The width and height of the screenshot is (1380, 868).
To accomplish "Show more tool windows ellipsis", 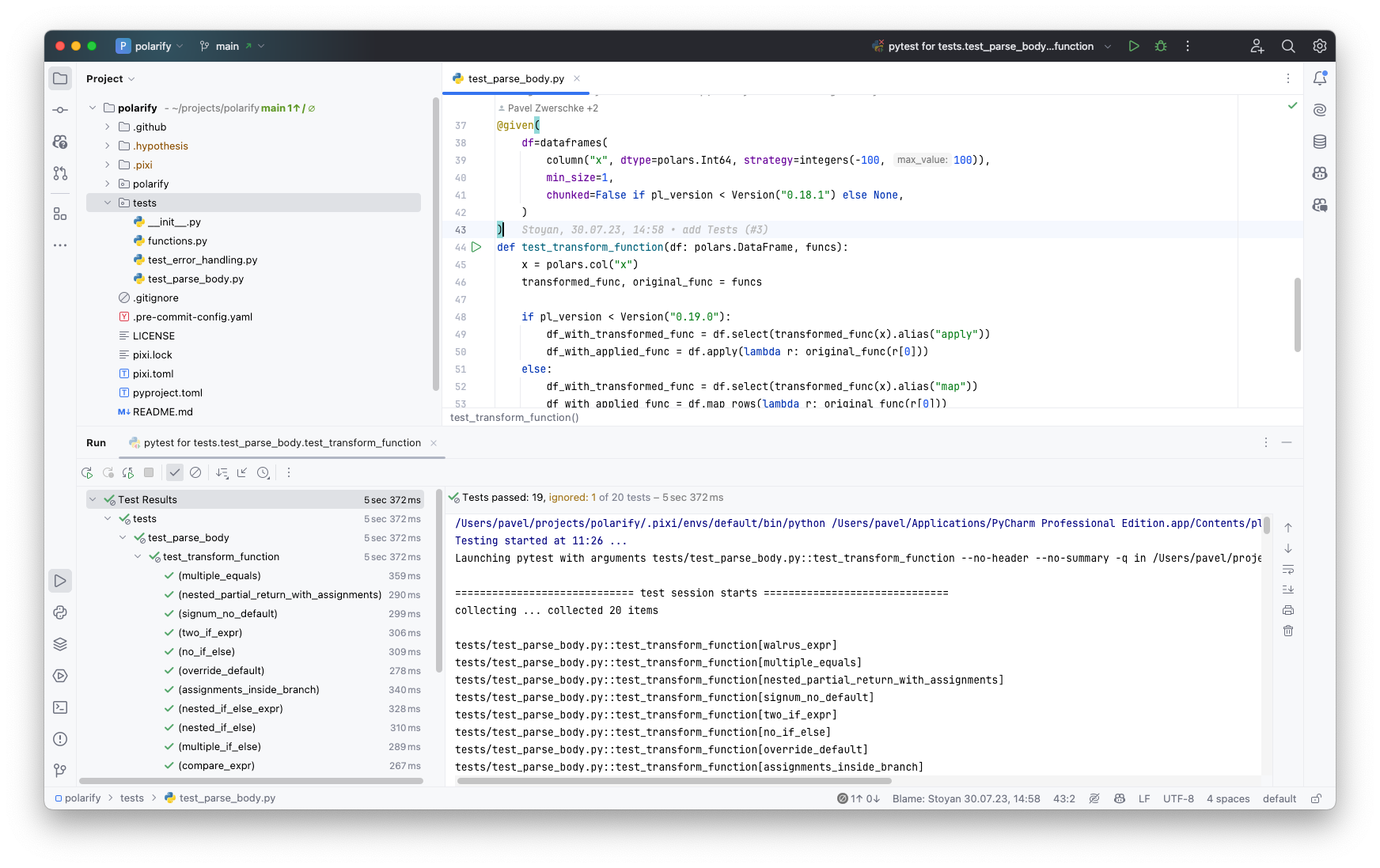I will point(60,245).
